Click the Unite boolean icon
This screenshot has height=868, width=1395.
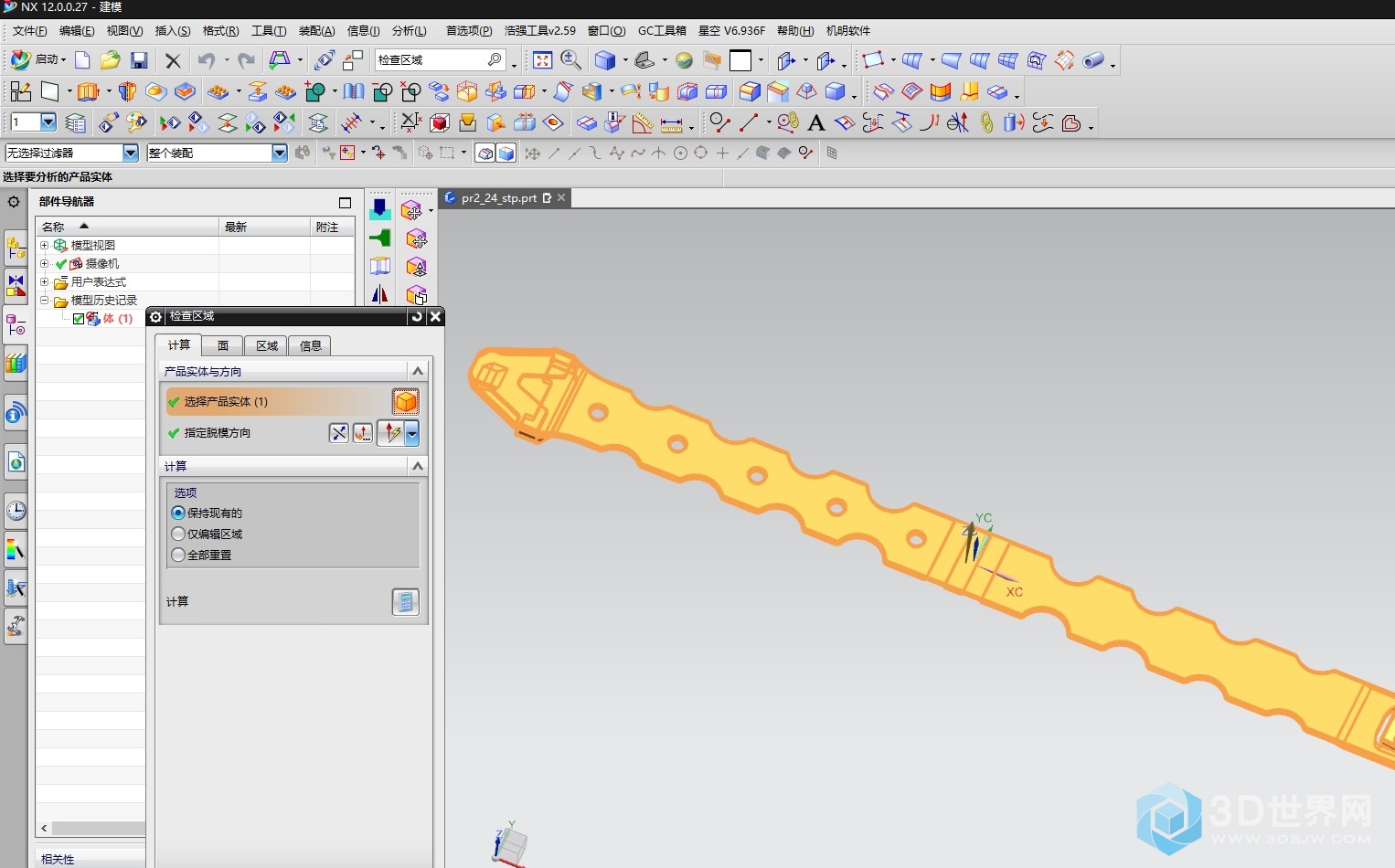pyautogui.click(x=315, y=91)
